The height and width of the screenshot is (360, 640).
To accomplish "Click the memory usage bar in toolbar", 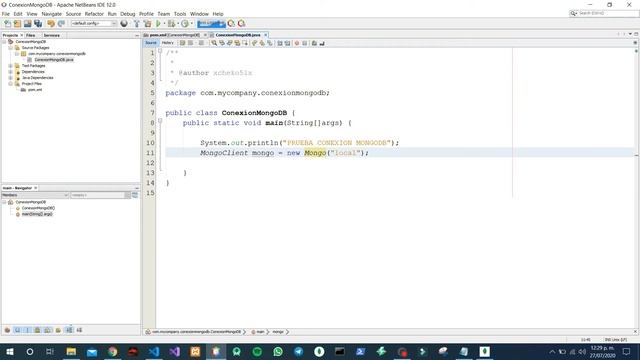I will (x=211, y=24).
